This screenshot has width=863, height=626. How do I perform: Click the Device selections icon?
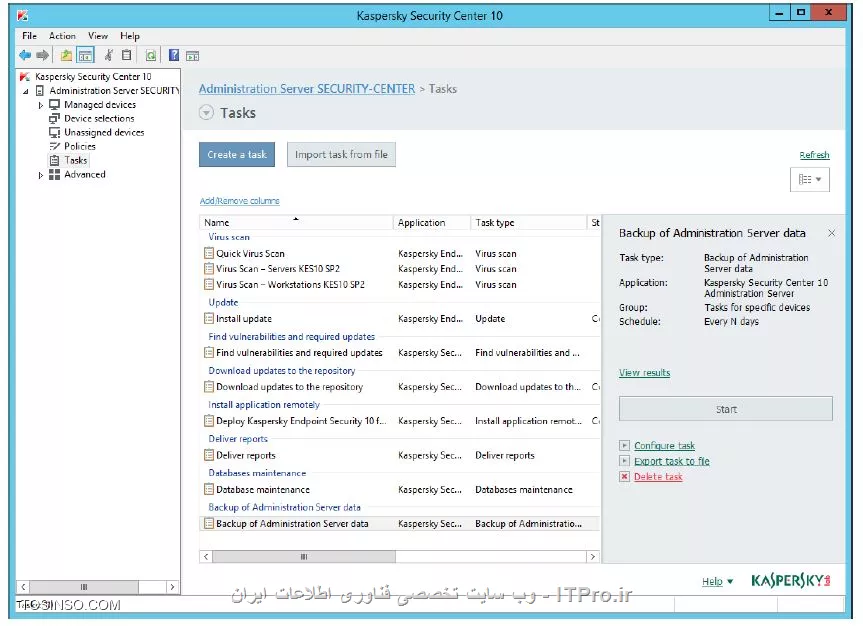[54, 118]
